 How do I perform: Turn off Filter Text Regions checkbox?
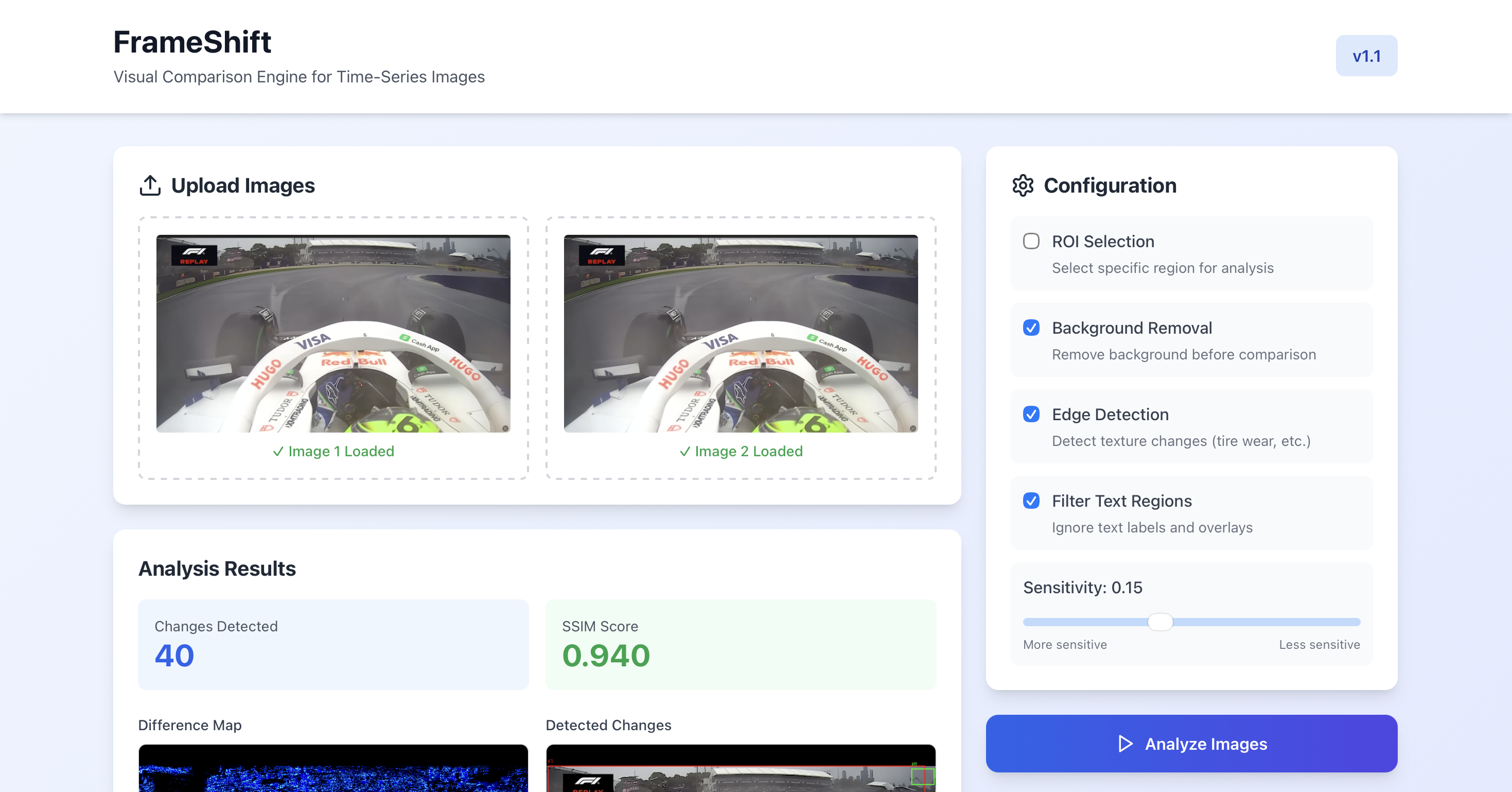pyautogui.click(x=1031, y=500)
